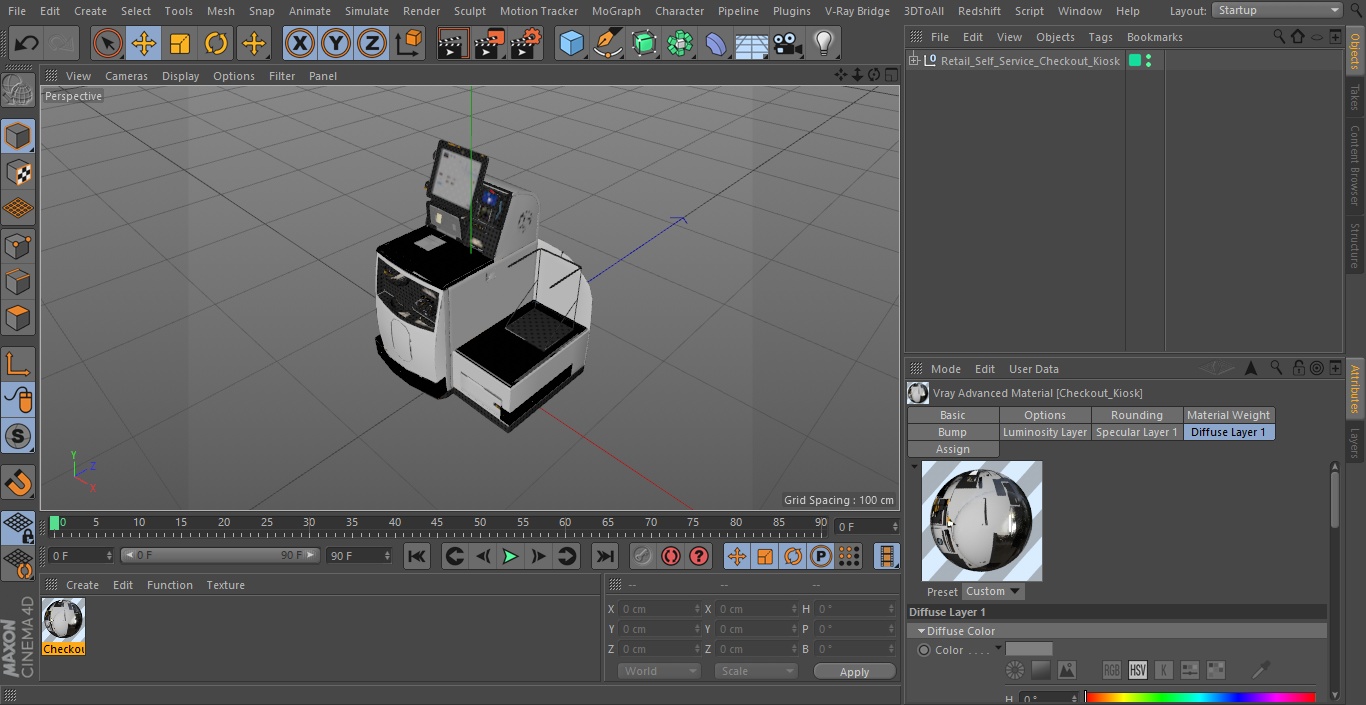Expand the Color texture arrow
The height and width of the screenshot is (705, 1366).
coord(998,649)
